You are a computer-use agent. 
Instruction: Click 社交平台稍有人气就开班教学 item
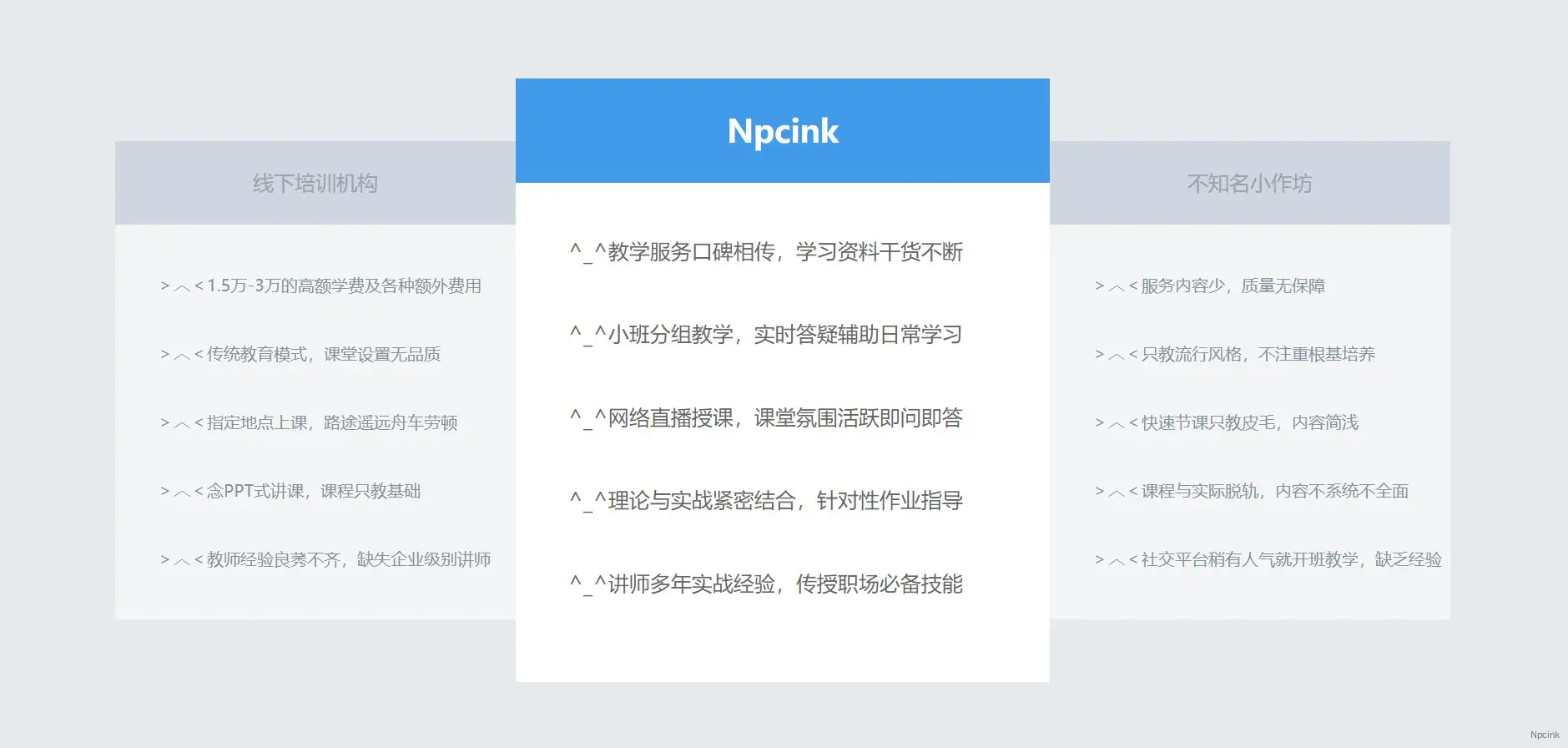pyautogui.click(x=1252, y=560)
